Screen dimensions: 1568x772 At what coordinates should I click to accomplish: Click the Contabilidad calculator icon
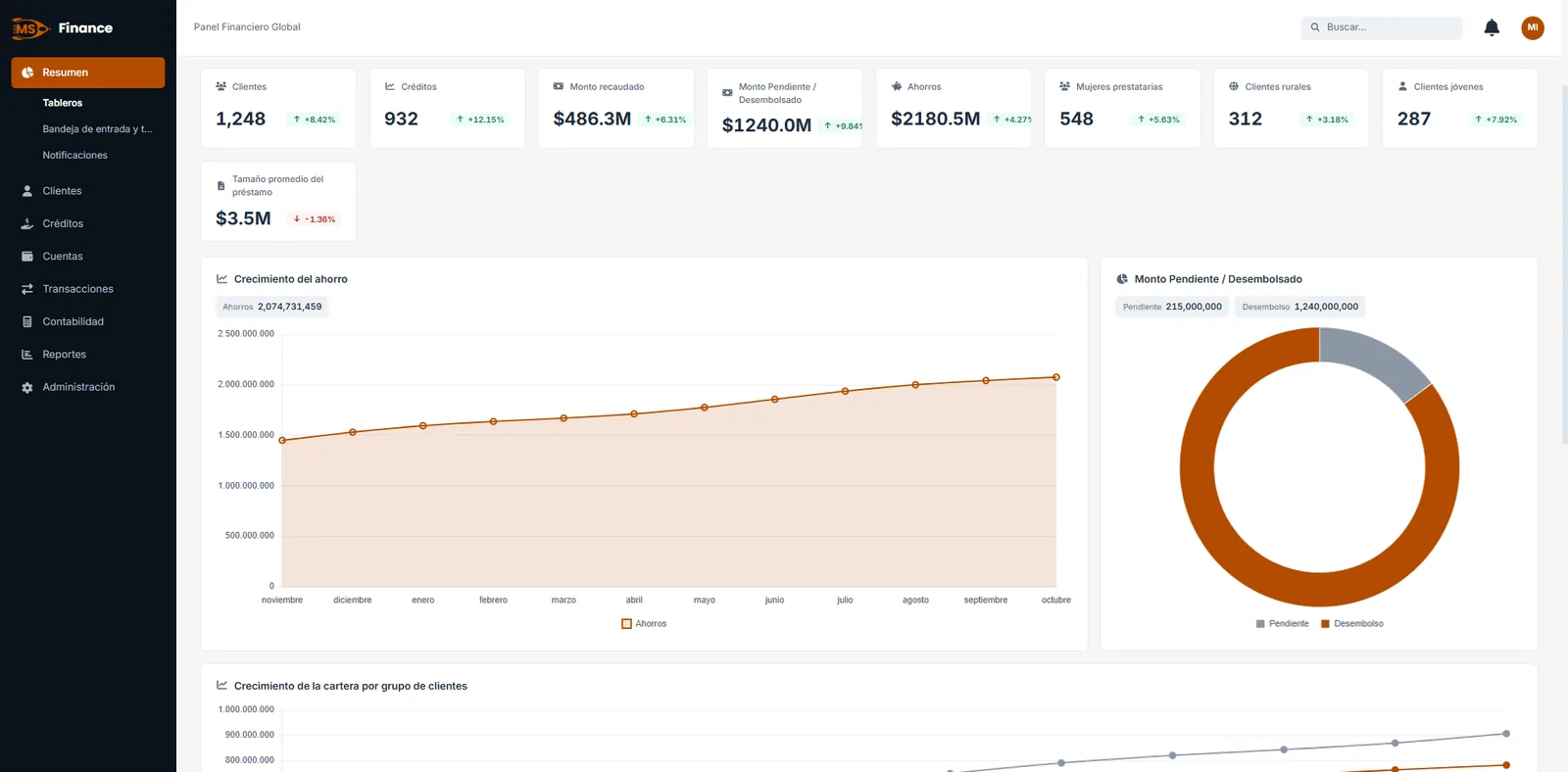(x=27, y=321)
